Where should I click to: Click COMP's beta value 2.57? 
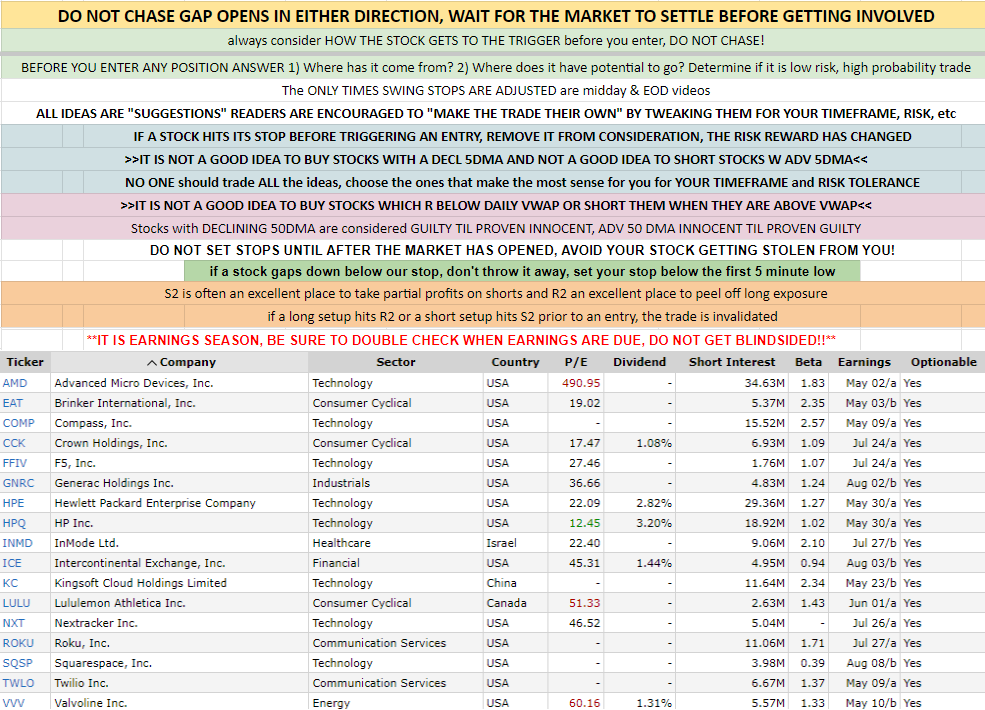point(813,423)
